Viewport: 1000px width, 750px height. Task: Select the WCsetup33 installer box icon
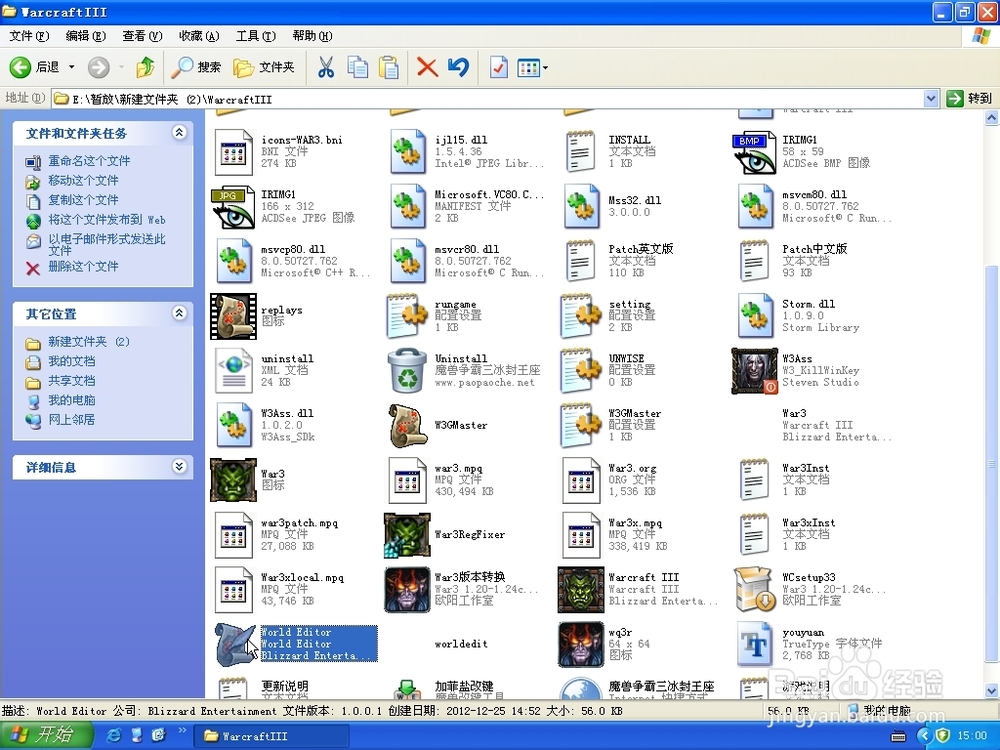click(x=754, y=589)
